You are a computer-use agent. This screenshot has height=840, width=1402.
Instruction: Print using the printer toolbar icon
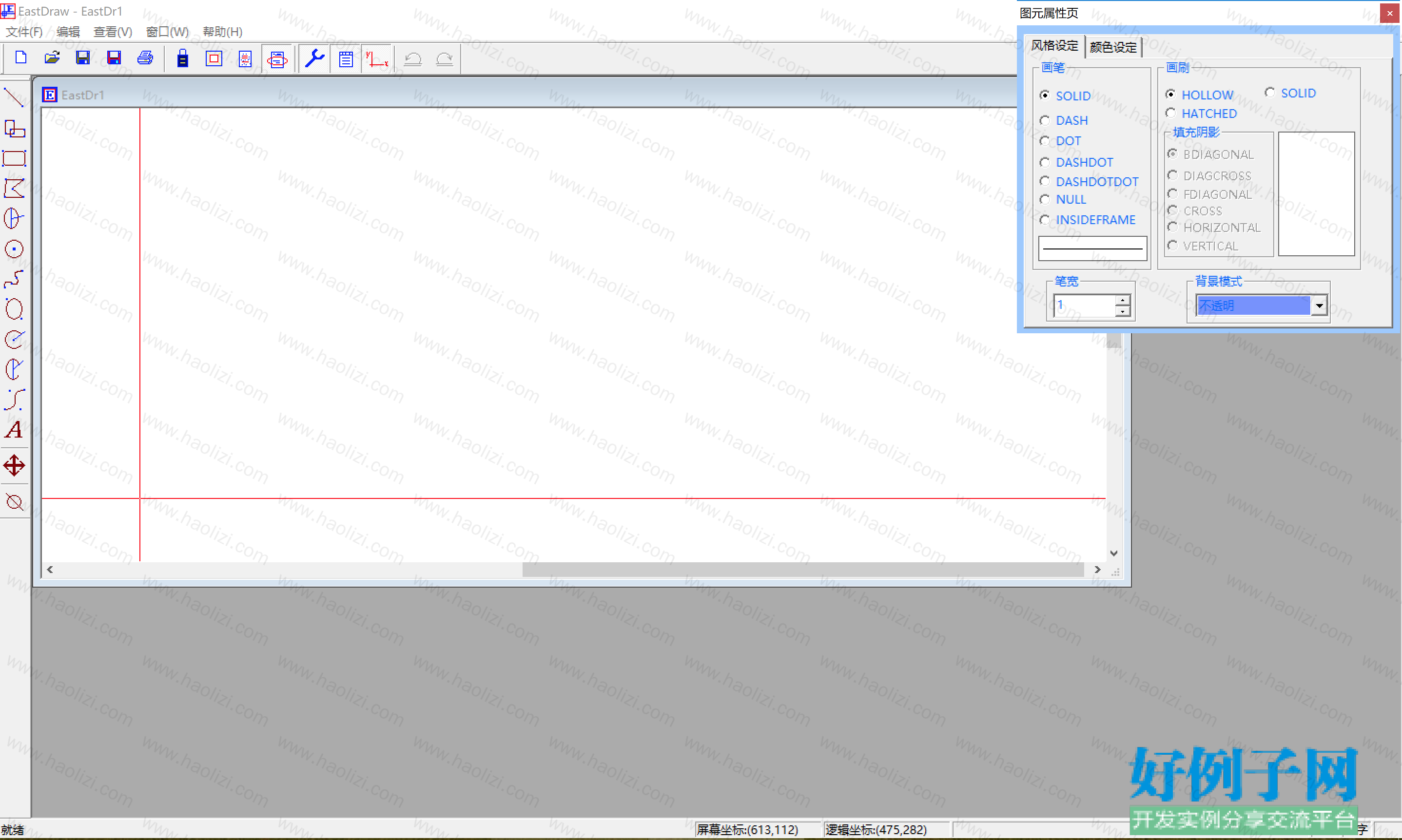pos(145,58)
